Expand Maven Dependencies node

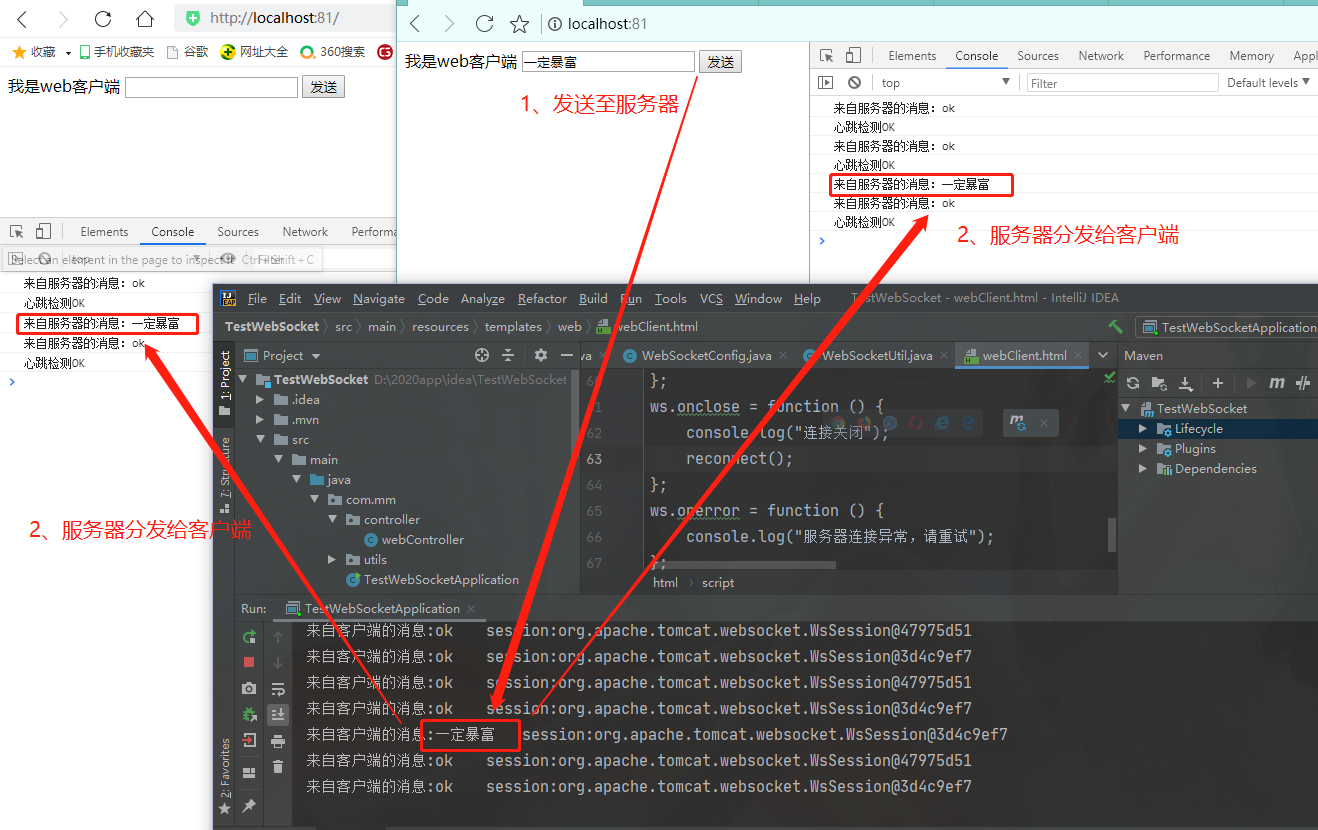[x=1143, y=469]
